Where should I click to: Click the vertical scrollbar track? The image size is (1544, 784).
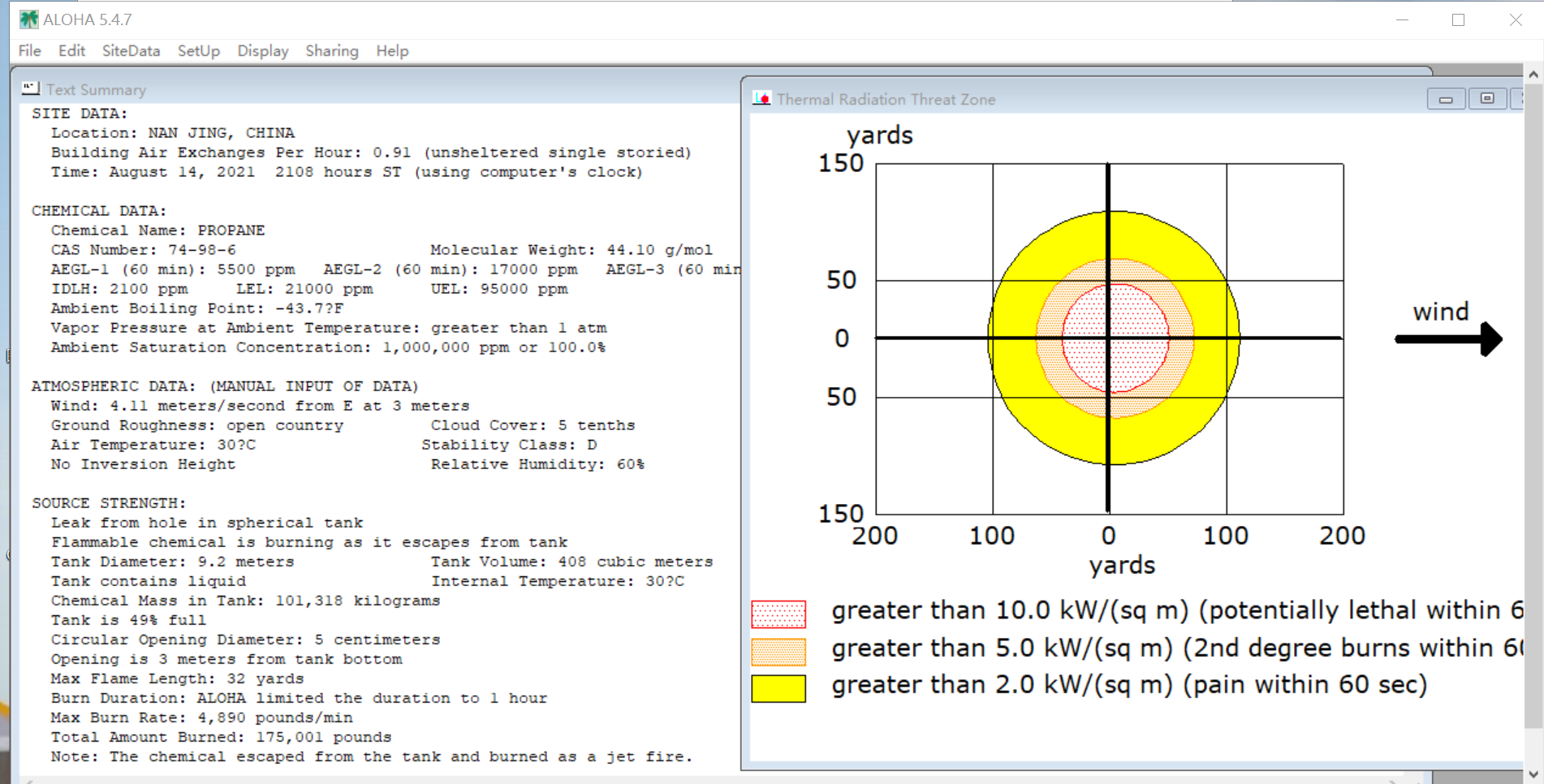[x=1533, y=424]
